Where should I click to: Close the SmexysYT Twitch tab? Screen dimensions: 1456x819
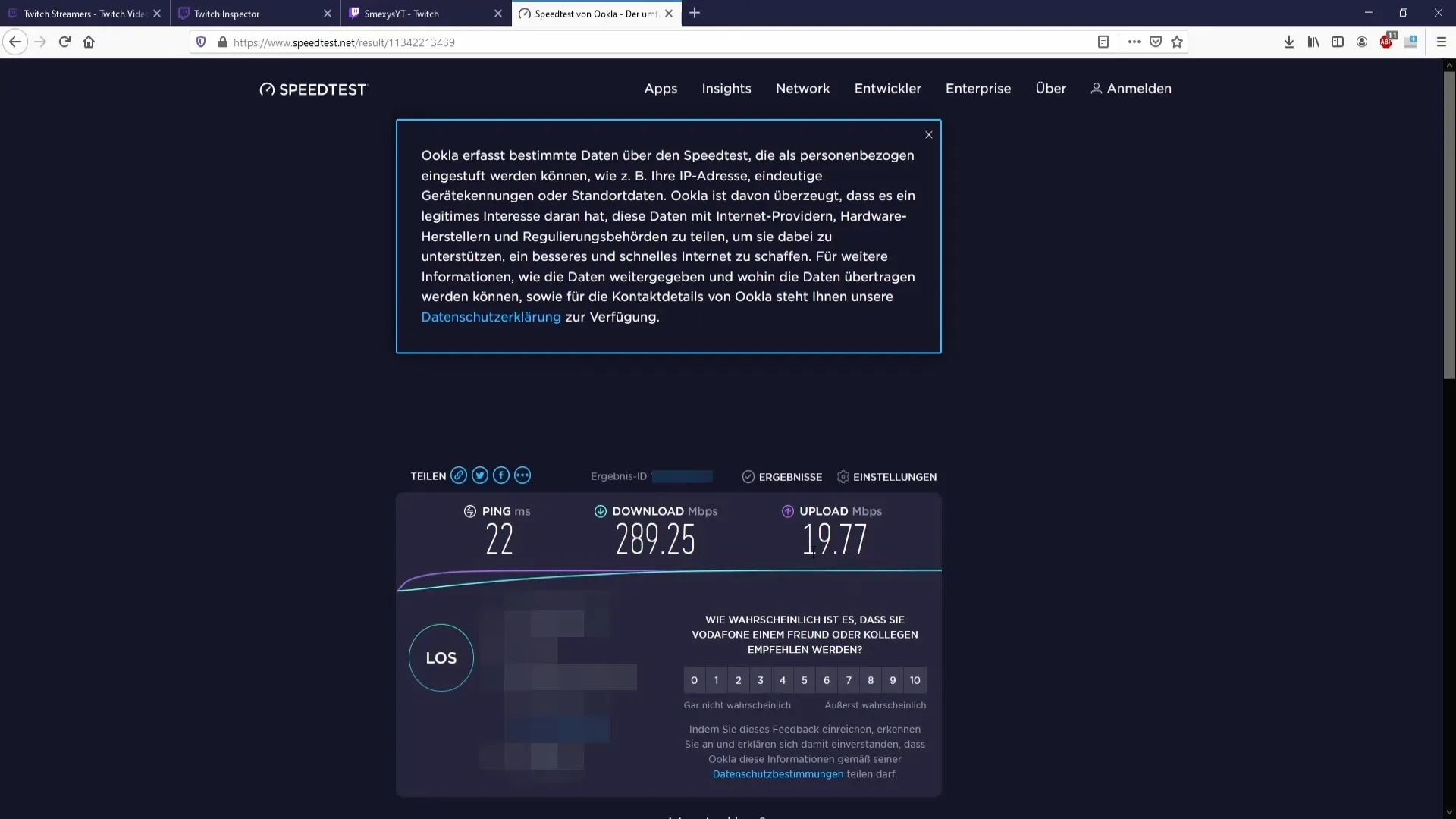click(498, 14)
